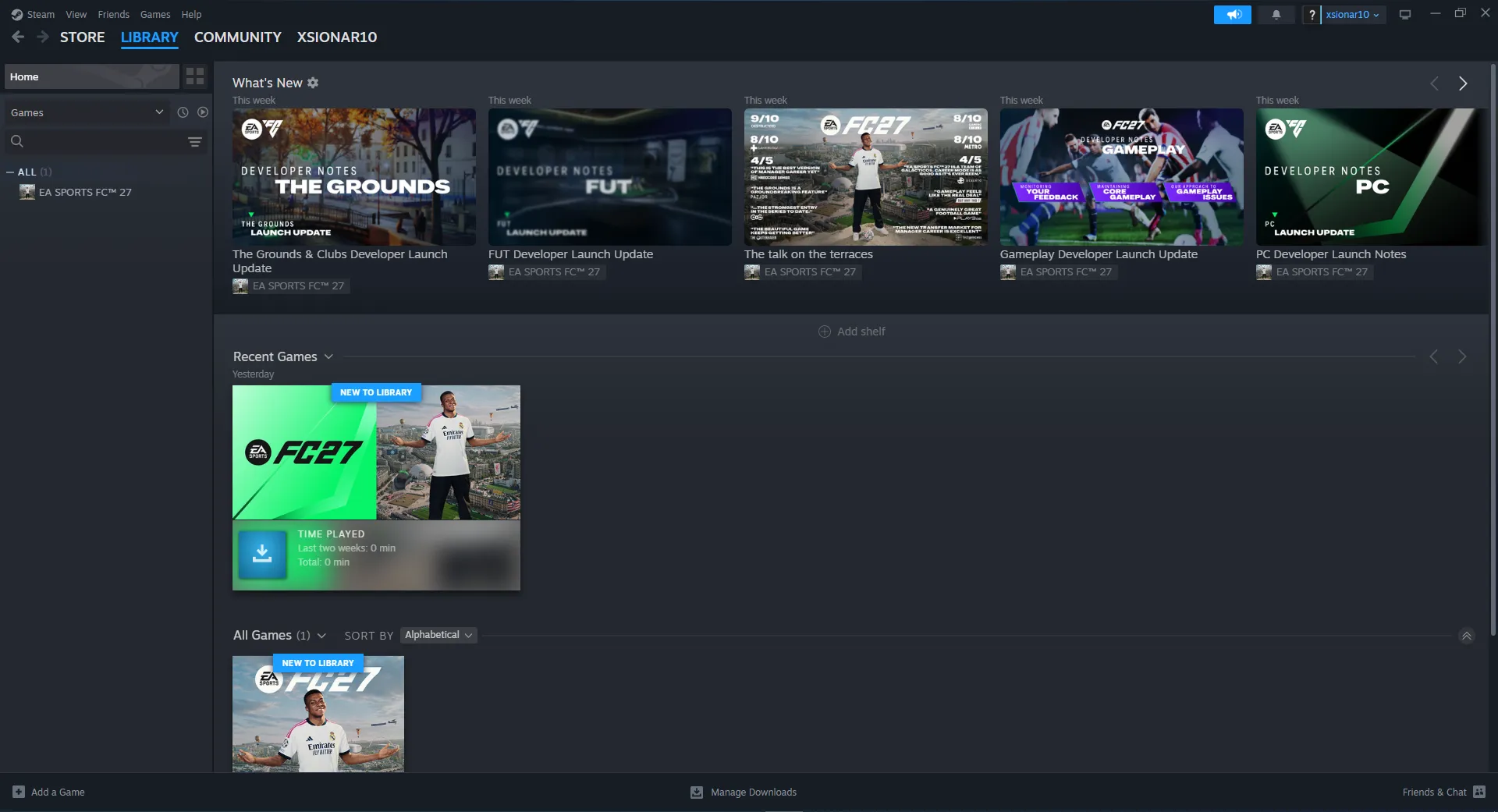
Task: Click the library vertical scrollbar
Action: click(x=1493, y=349)
